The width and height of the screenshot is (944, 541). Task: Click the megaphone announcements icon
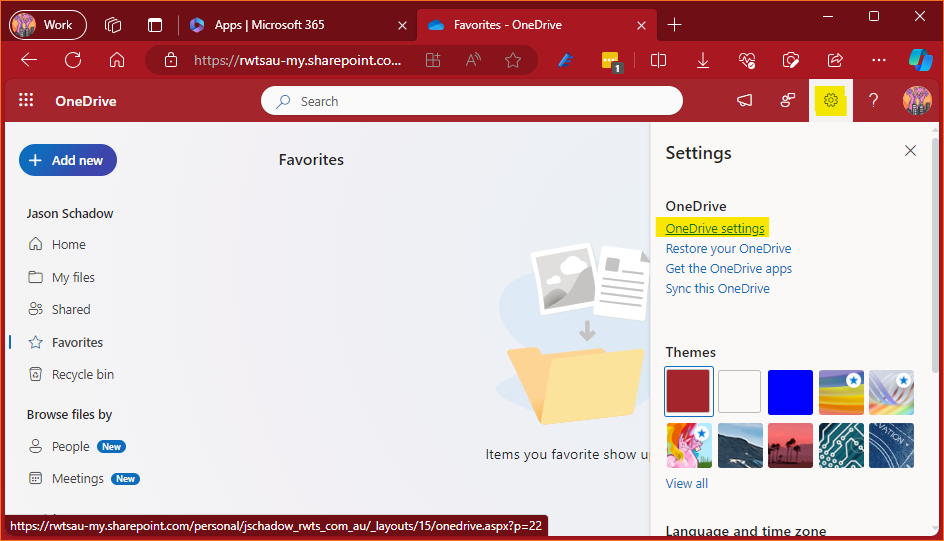pyautogui.click(x=745, y=100)
